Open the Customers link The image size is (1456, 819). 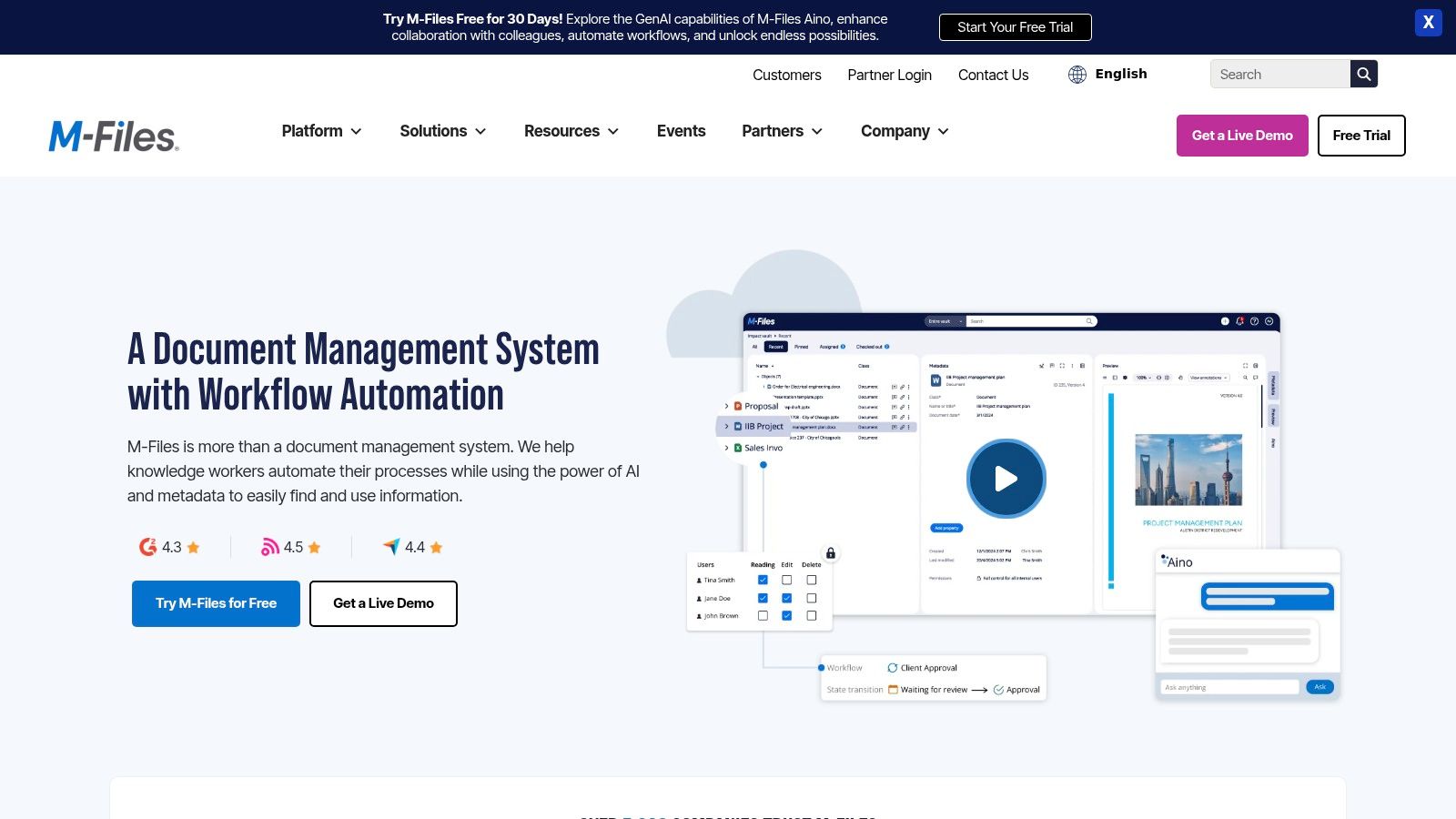click(x=786, y=75)
